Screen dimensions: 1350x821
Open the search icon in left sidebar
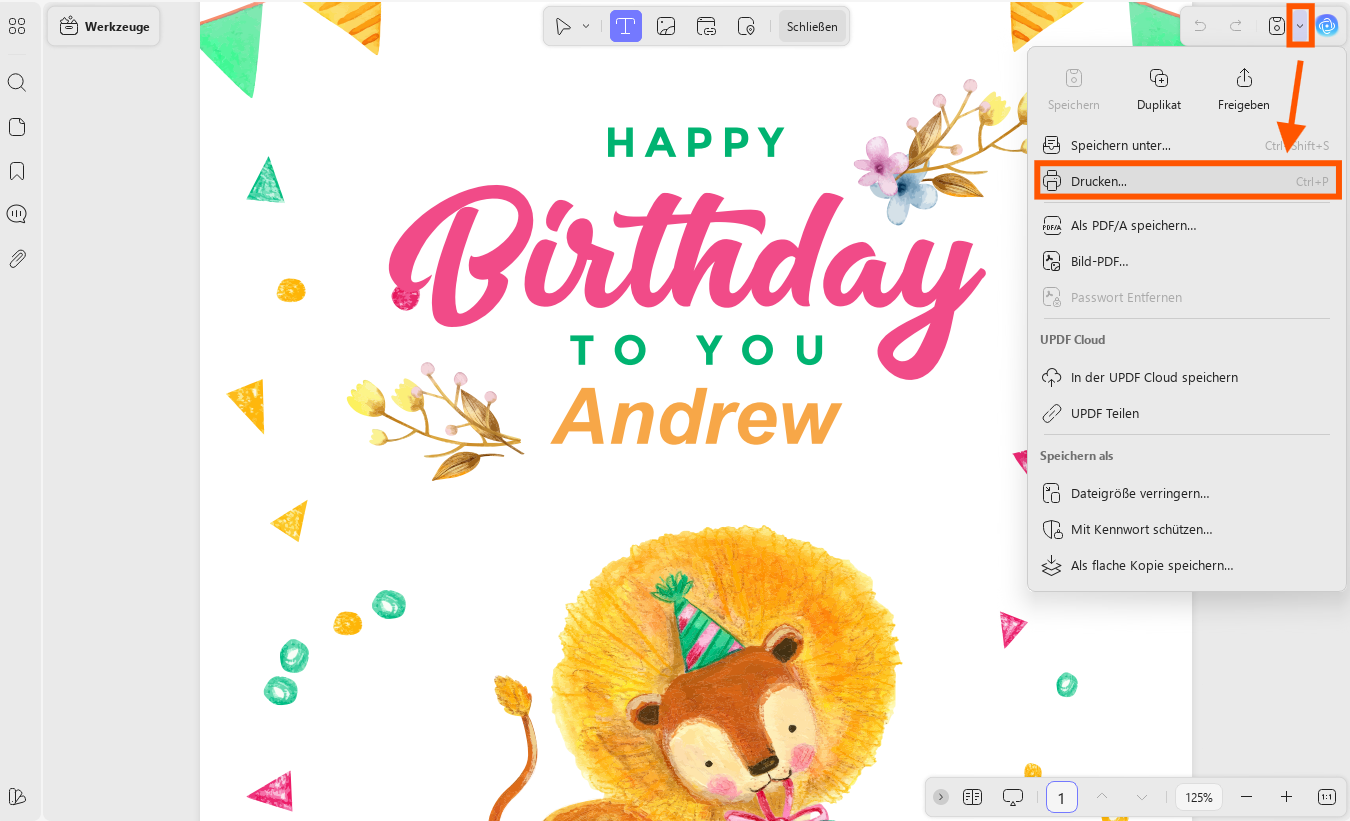pyautogui.click(x=17, y=82)
